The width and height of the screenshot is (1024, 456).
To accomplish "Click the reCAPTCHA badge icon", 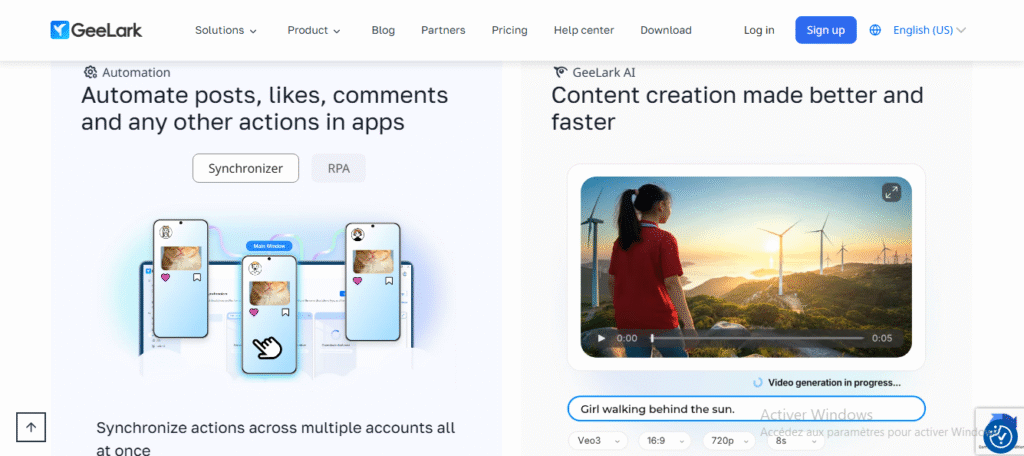I will click(x=999, y=435).
